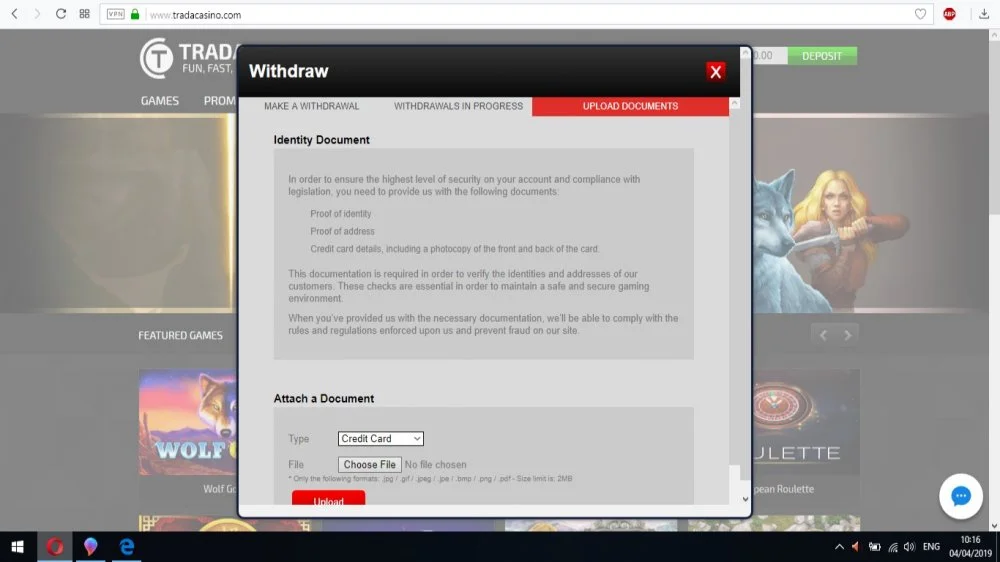
Task: Click the 'Identity Document' heading
Action: (x=321, y=140)
